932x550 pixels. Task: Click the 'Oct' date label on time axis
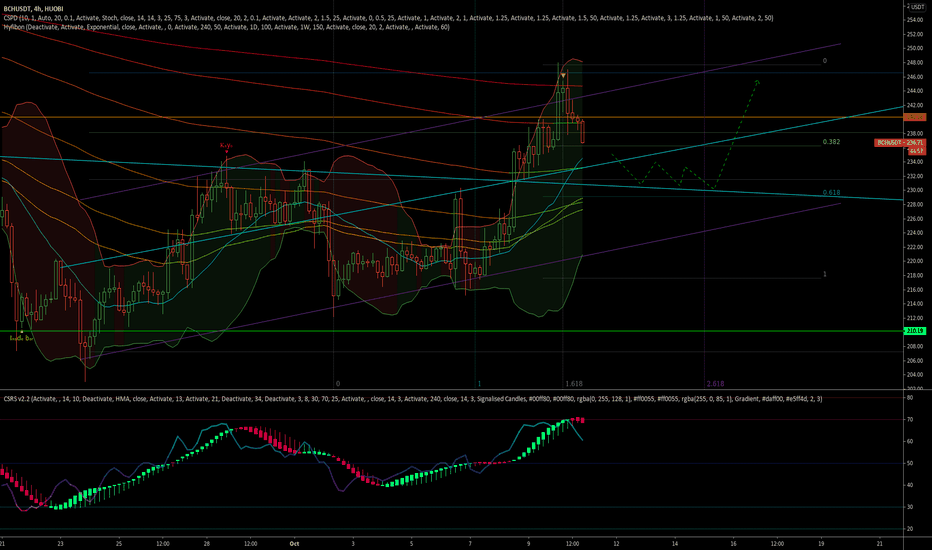pyautogui.click(x=294, y=543)
